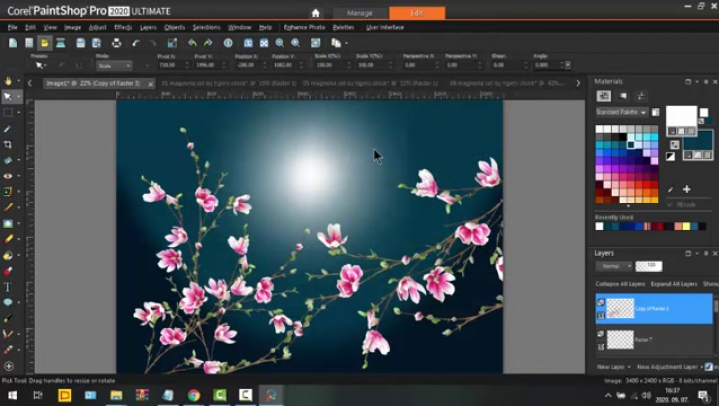Click the Print icon in toolbar
This screenshot has width=719, height=406.
click(x=117, y=43)
